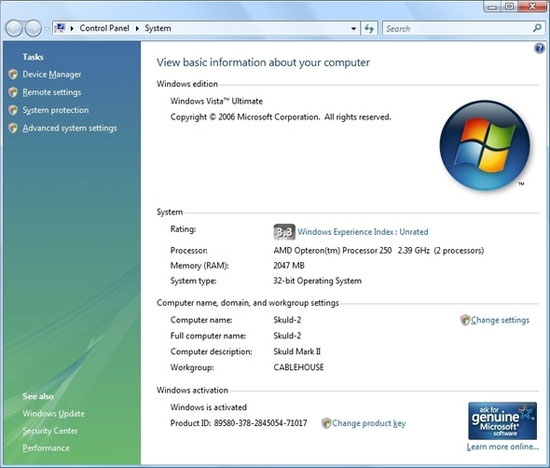Expand the arrow before System breadcrumb
Screen dimensions: 550x468
[x=137, y=28]
